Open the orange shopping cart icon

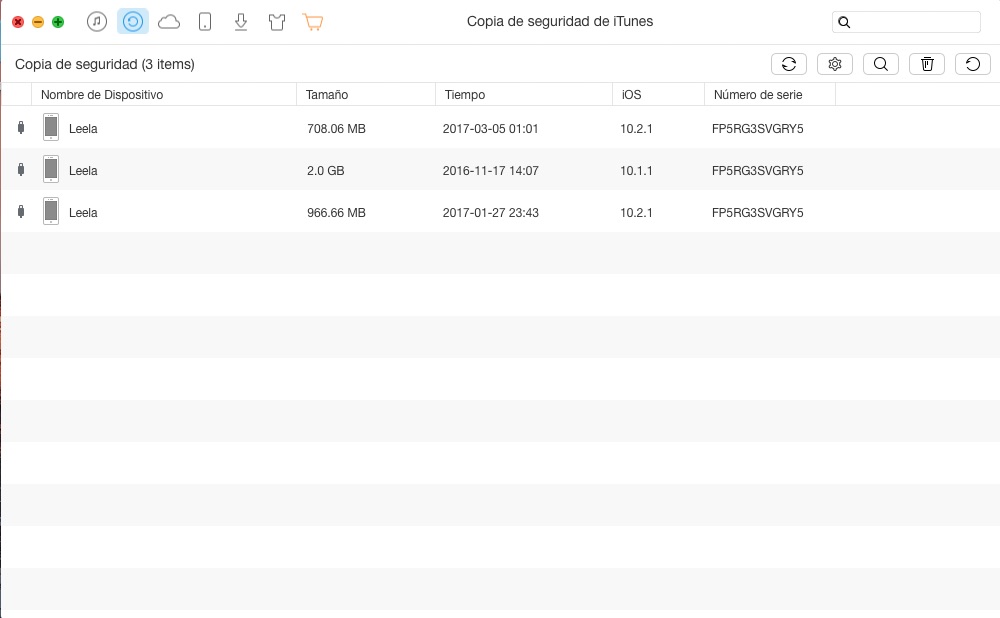click(x=312, y=22)
